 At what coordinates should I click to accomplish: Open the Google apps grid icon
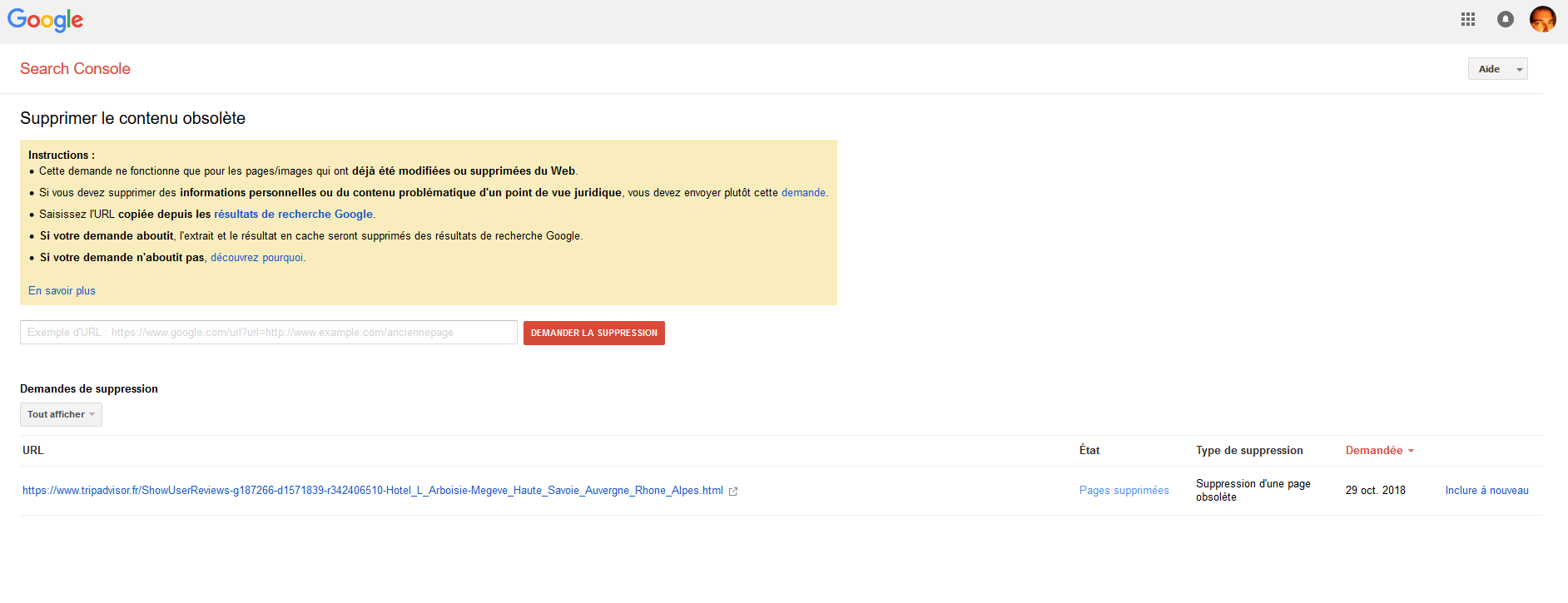[x=1468, y=19]
